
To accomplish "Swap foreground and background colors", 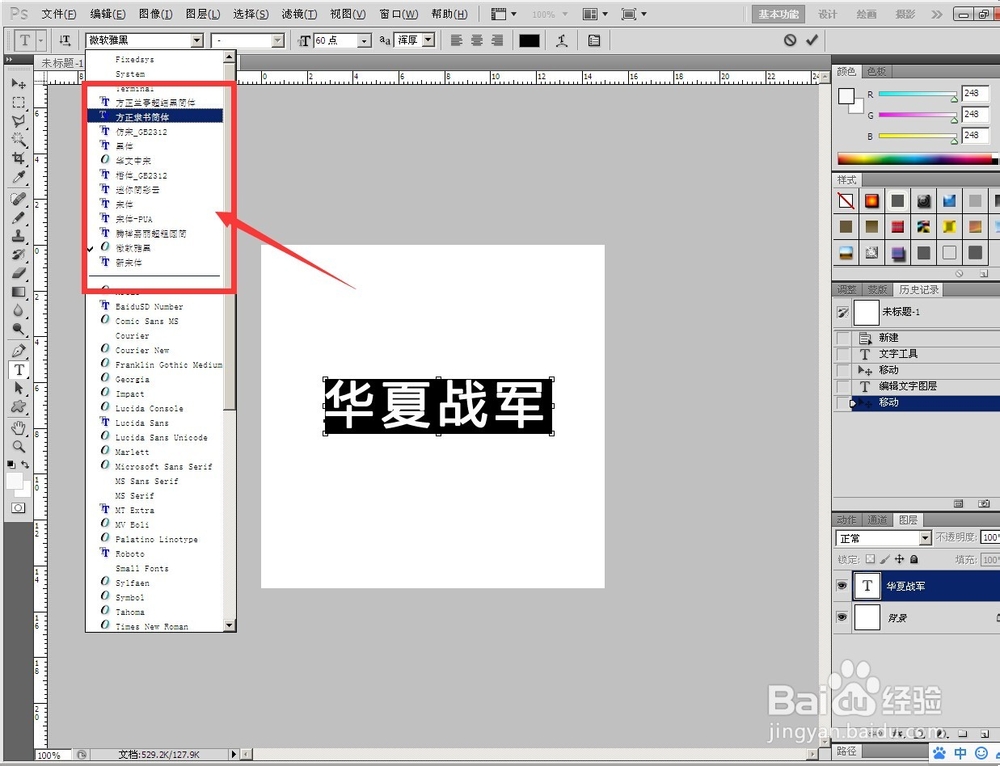I will coord(25,464).
